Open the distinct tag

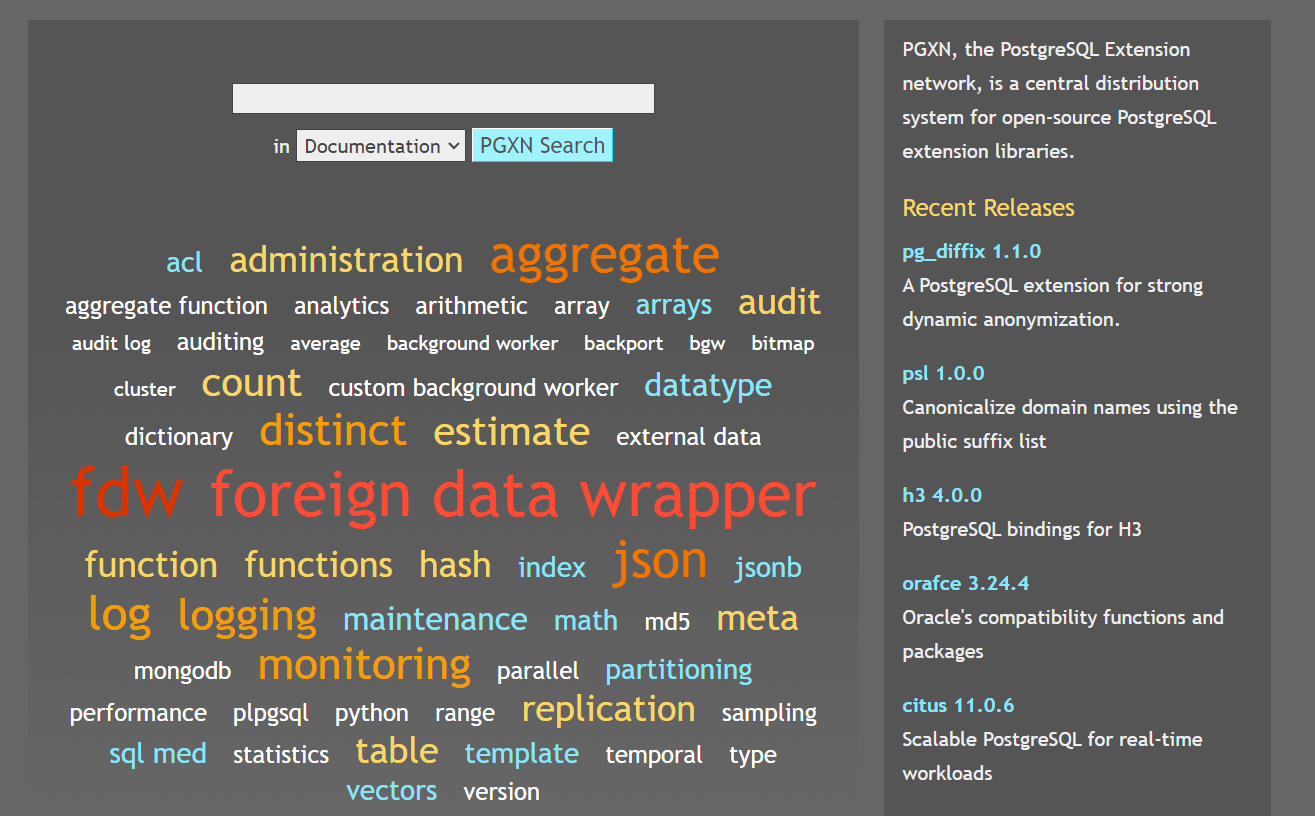[x=333, y=431]
